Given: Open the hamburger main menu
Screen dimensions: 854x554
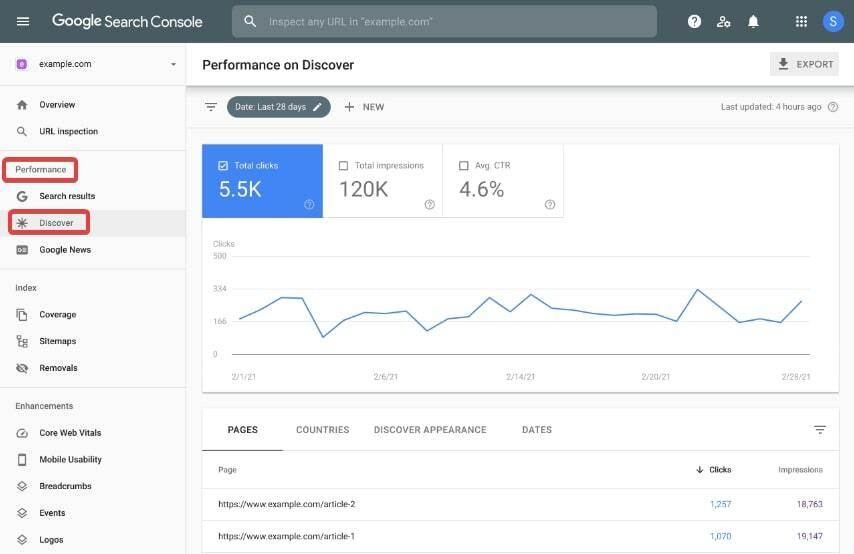Looking at the screenshot, I should (23, 21).
